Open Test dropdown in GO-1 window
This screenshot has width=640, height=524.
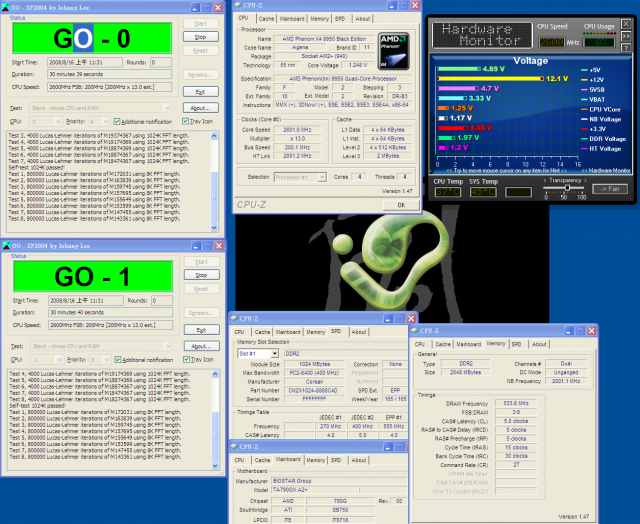(168, 346)
